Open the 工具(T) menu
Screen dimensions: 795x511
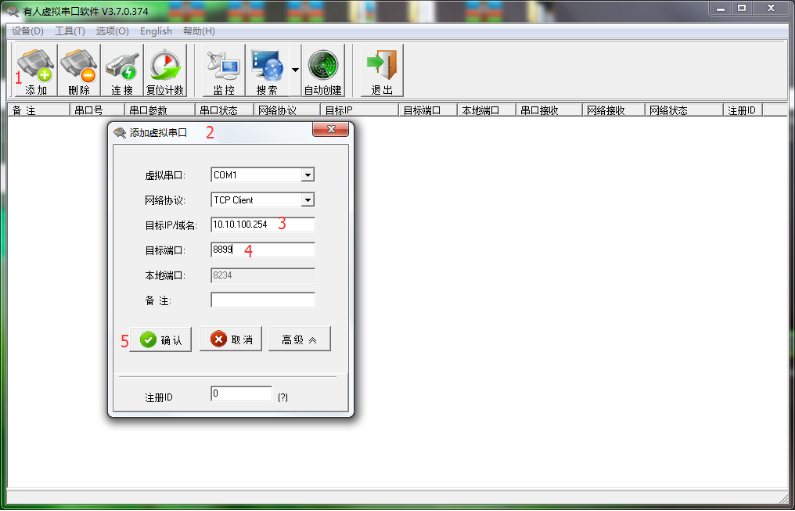(70, 31)
